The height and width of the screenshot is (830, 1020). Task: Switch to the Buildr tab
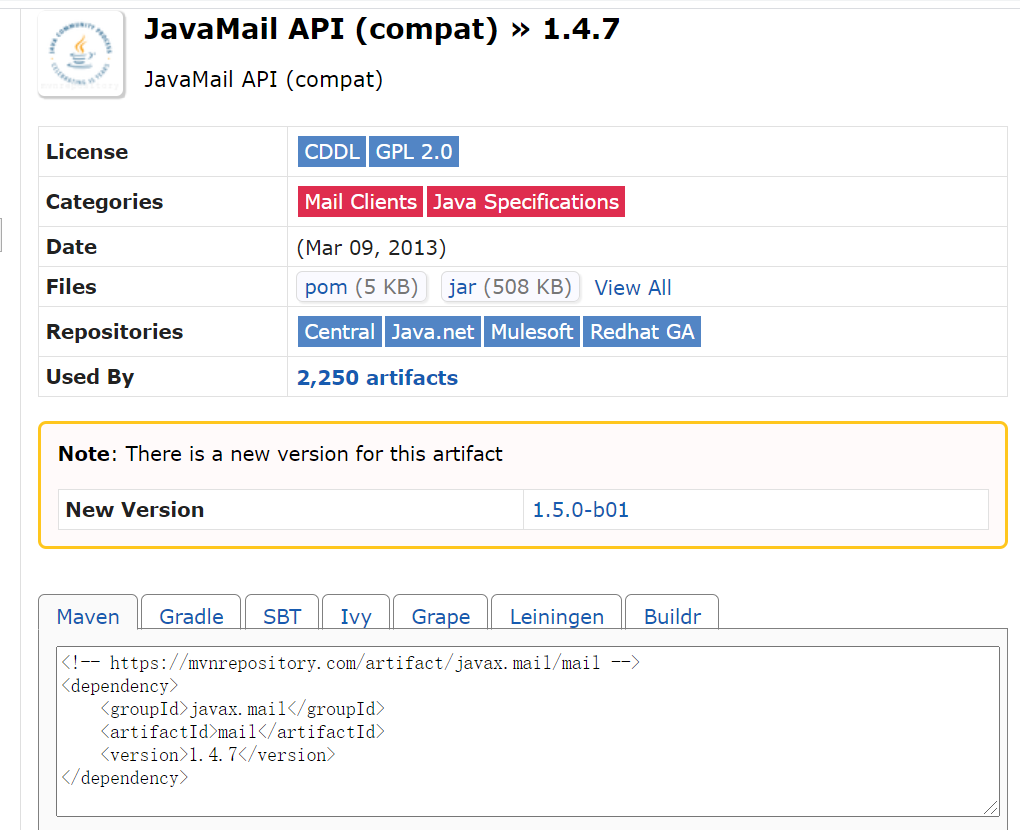tap(672, 613)
